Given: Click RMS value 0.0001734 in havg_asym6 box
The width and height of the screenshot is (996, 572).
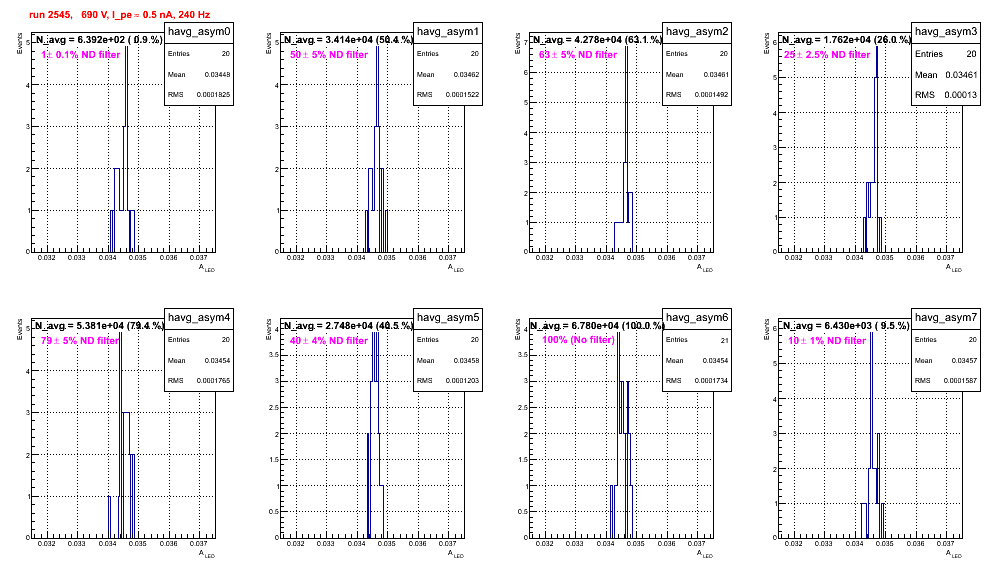Looking at the screenshot, I should pyautogui.click(x=713, y=381).
